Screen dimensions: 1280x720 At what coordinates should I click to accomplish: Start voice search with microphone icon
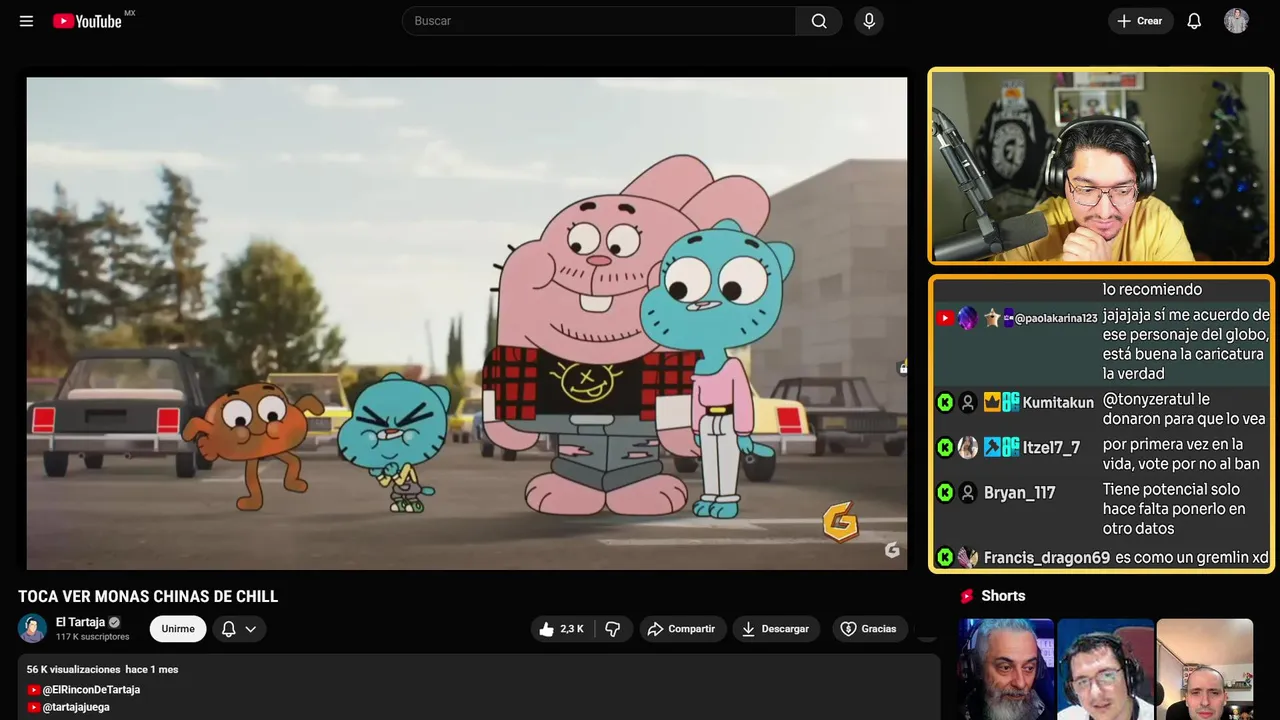point(869,21)
